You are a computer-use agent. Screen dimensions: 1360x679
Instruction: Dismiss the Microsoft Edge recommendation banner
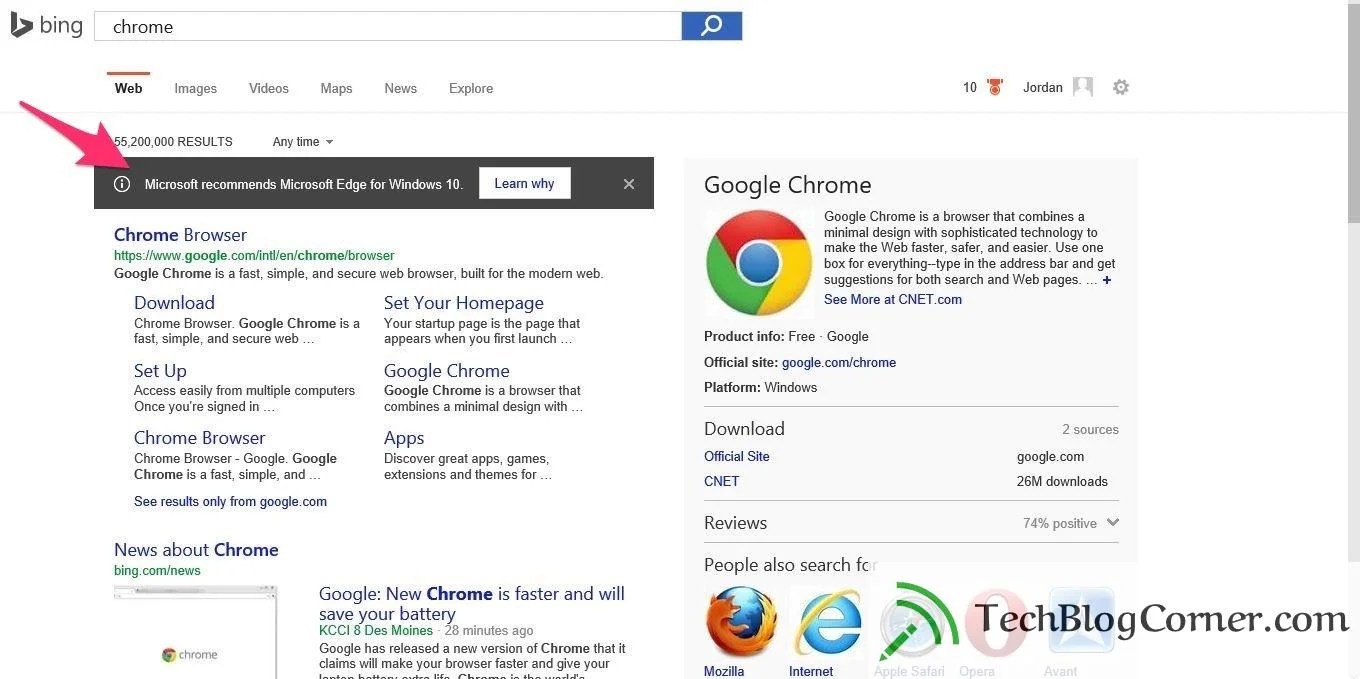[629, 184]
